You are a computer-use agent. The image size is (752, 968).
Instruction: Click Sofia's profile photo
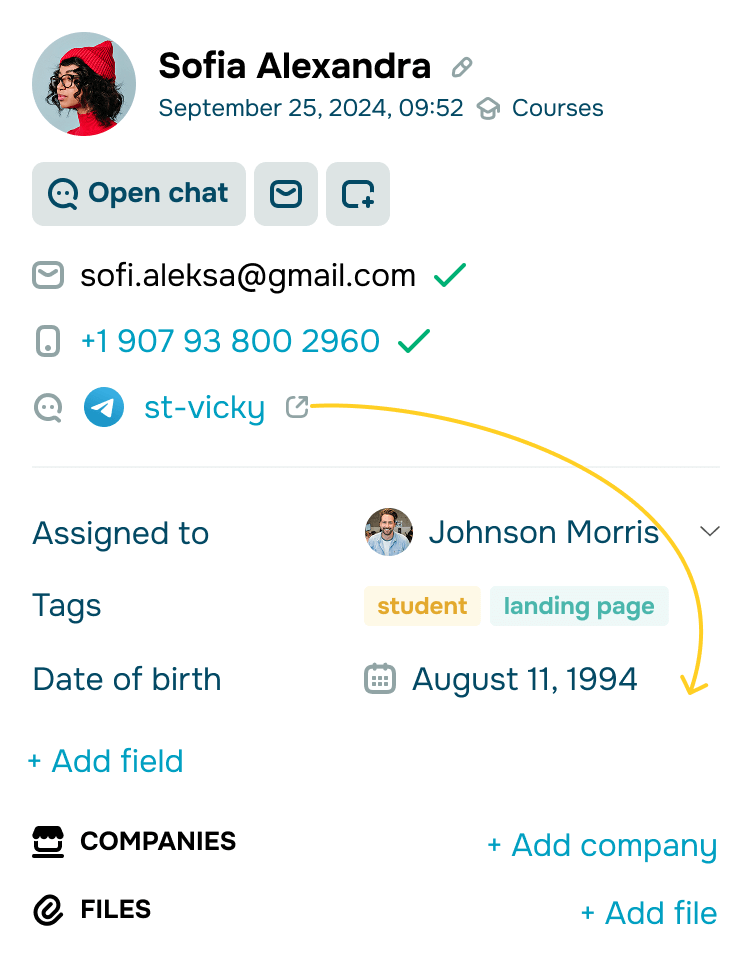pos(84,84)
